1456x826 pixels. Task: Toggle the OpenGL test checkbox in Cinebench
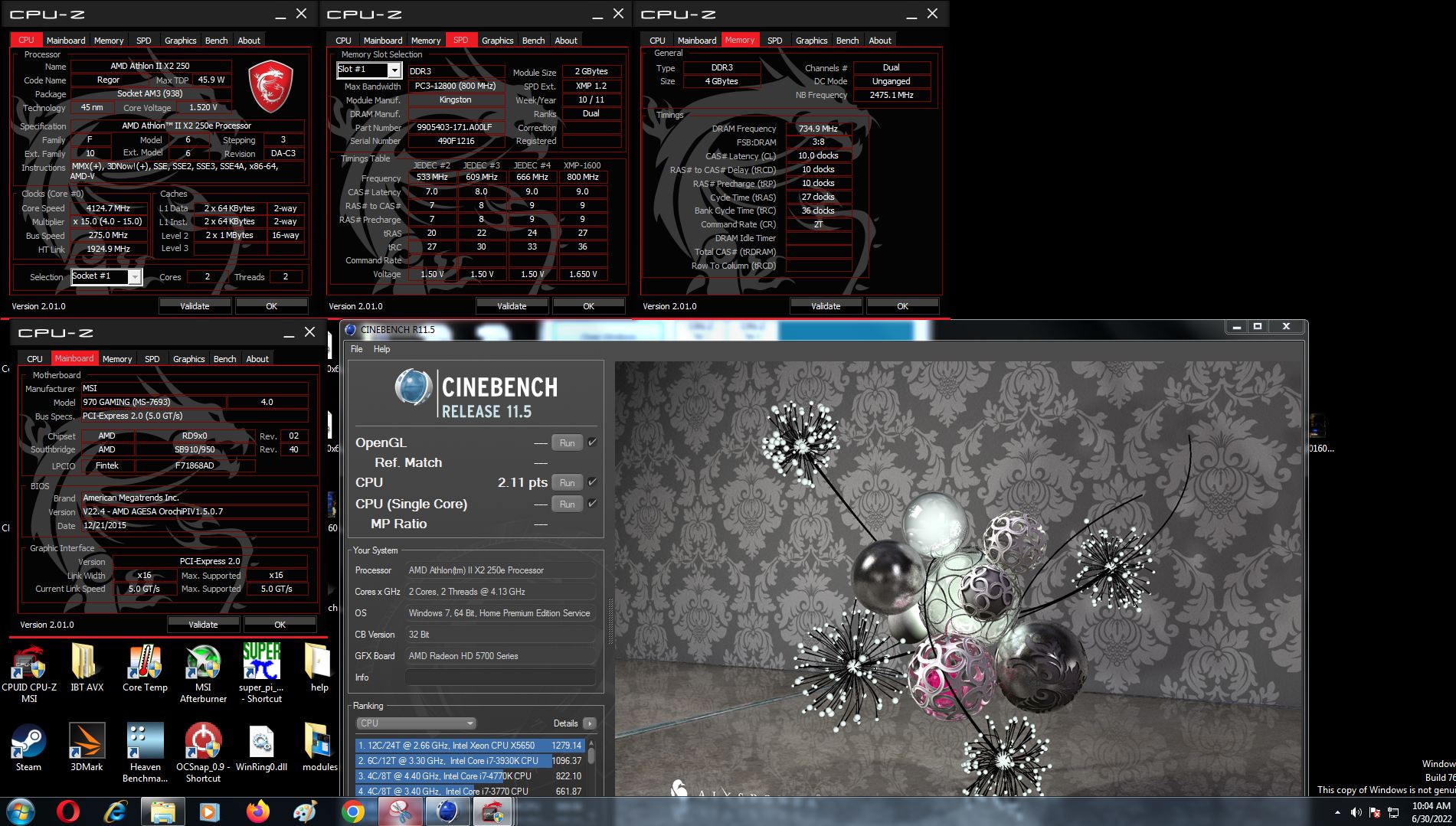(x=592, y=442)
